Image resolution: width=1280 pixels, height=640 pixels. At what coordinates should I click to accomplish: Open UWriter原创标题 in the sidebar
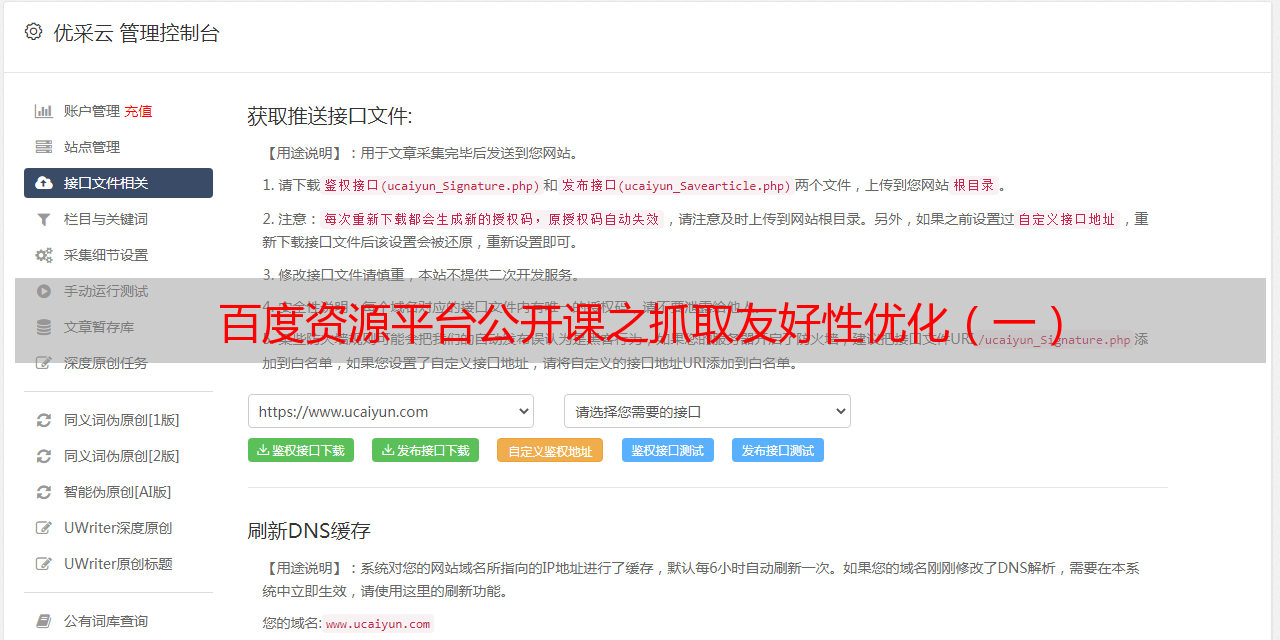tap(118, 564)
